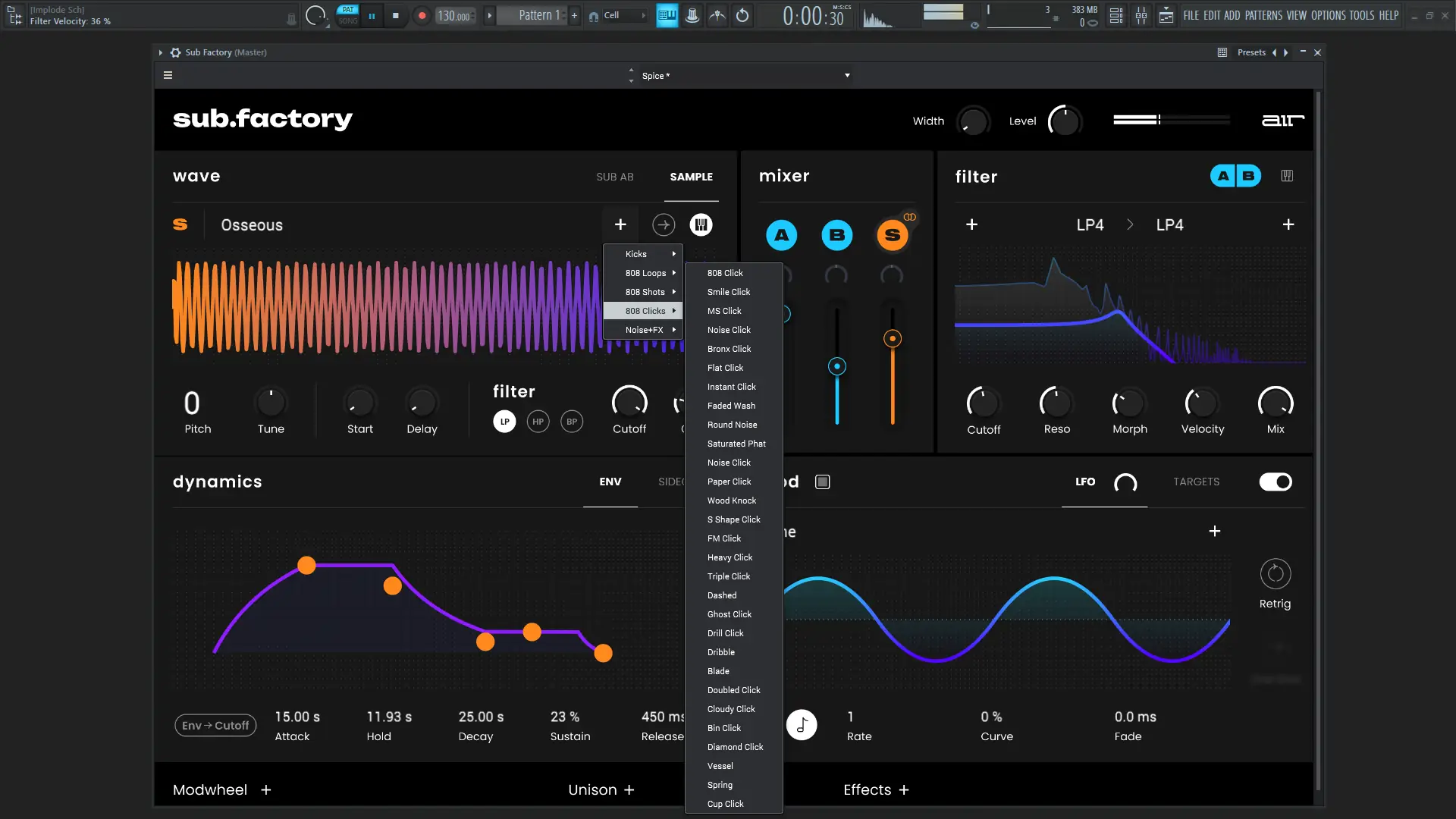
Task: Click the orange S mixer fader handle
Action: (893, 339)
